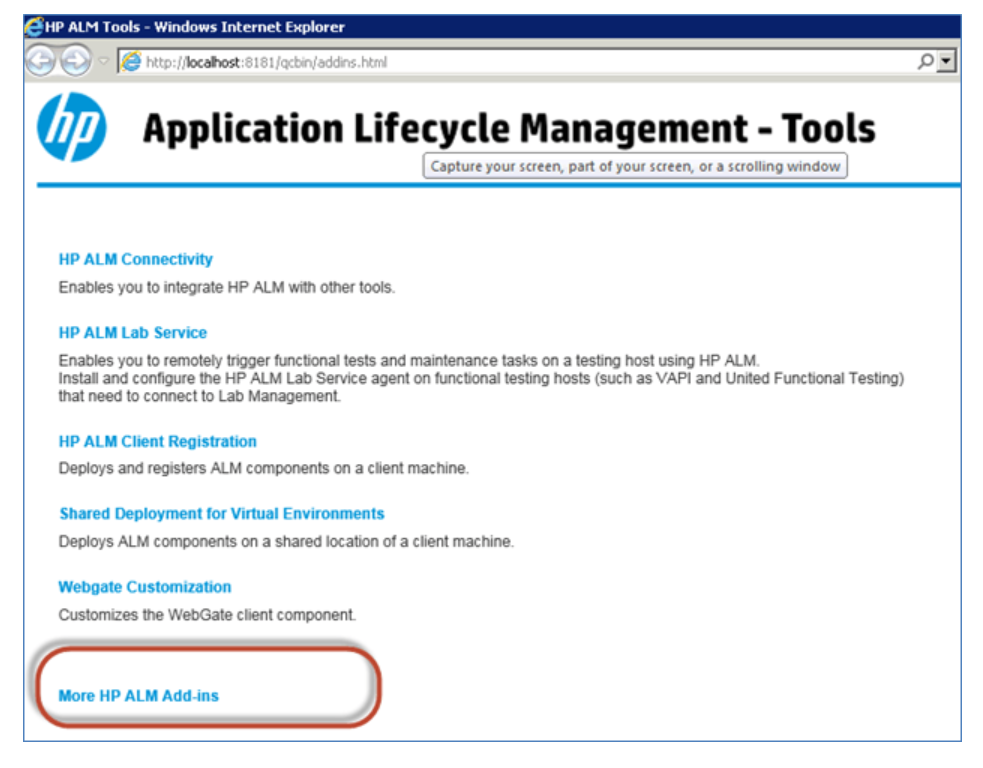
Task: Click the Internet Explorer title bar icon
Action: pyautogui.click(x=34, y=27)
